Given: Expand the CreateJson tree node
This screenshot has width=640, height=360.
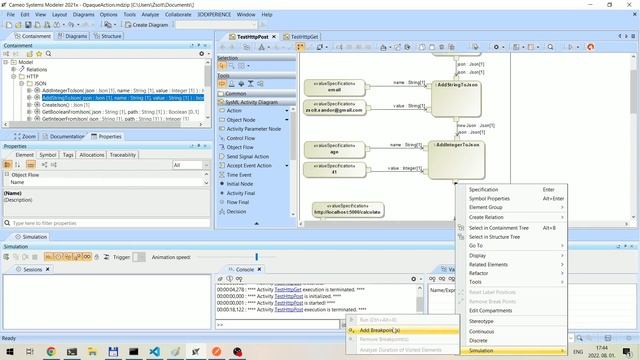Looking at the screenshot, I should pyautogui.click(x=29, y=104).
